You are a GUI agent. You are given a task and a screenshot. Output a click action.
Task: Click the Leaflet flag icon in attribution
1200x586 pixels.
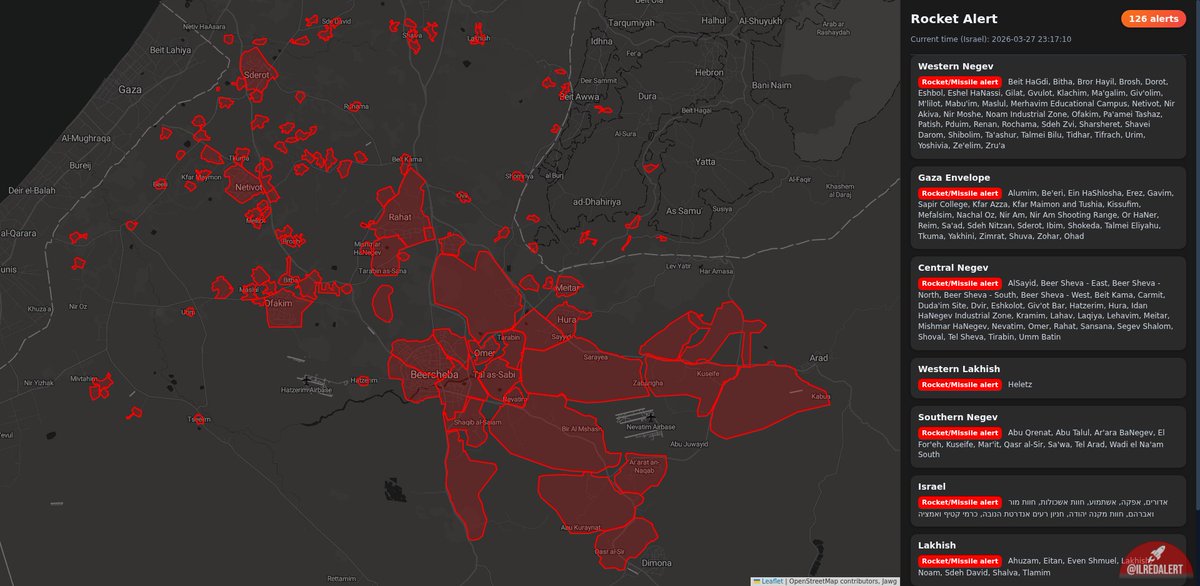pos(757,580)
